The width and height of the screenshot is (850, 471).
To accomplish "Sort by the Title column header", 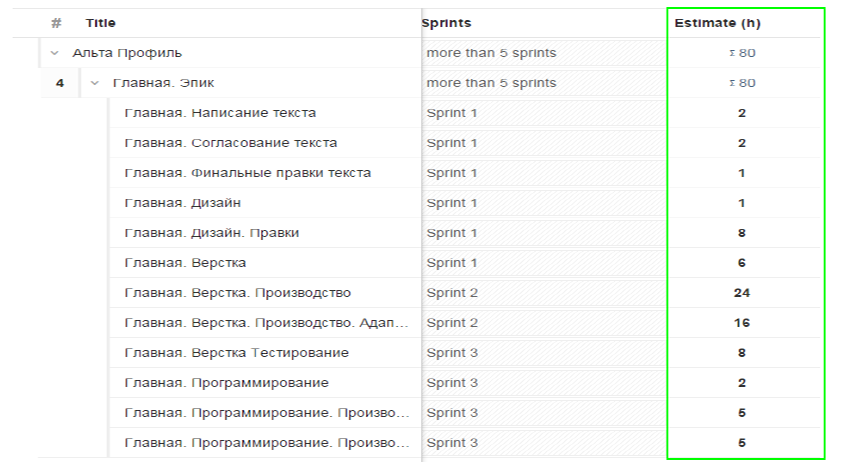I will 100,23.
